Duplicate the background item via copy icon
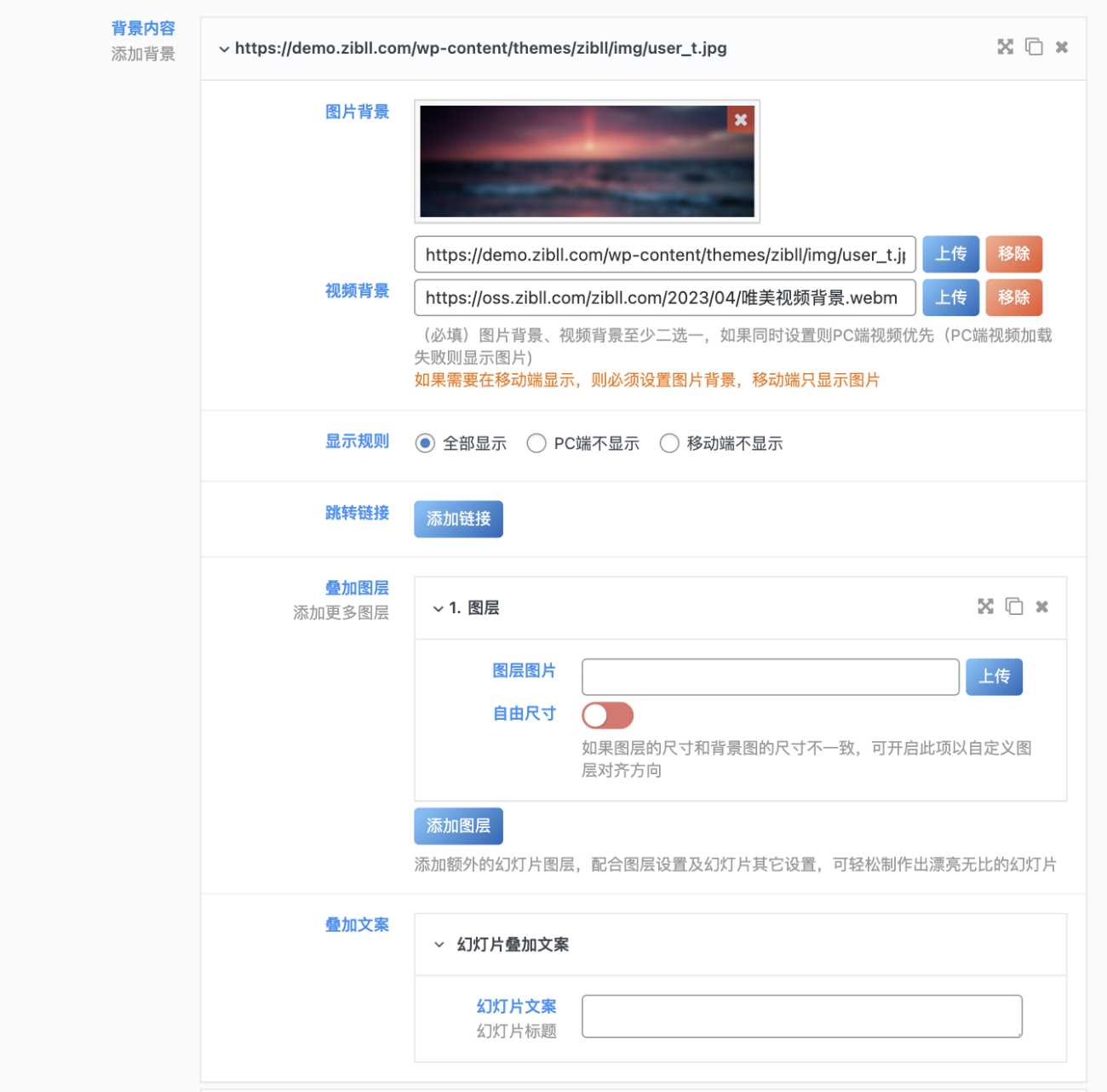The image size is (1107, 1092). tap(1034, 47)
